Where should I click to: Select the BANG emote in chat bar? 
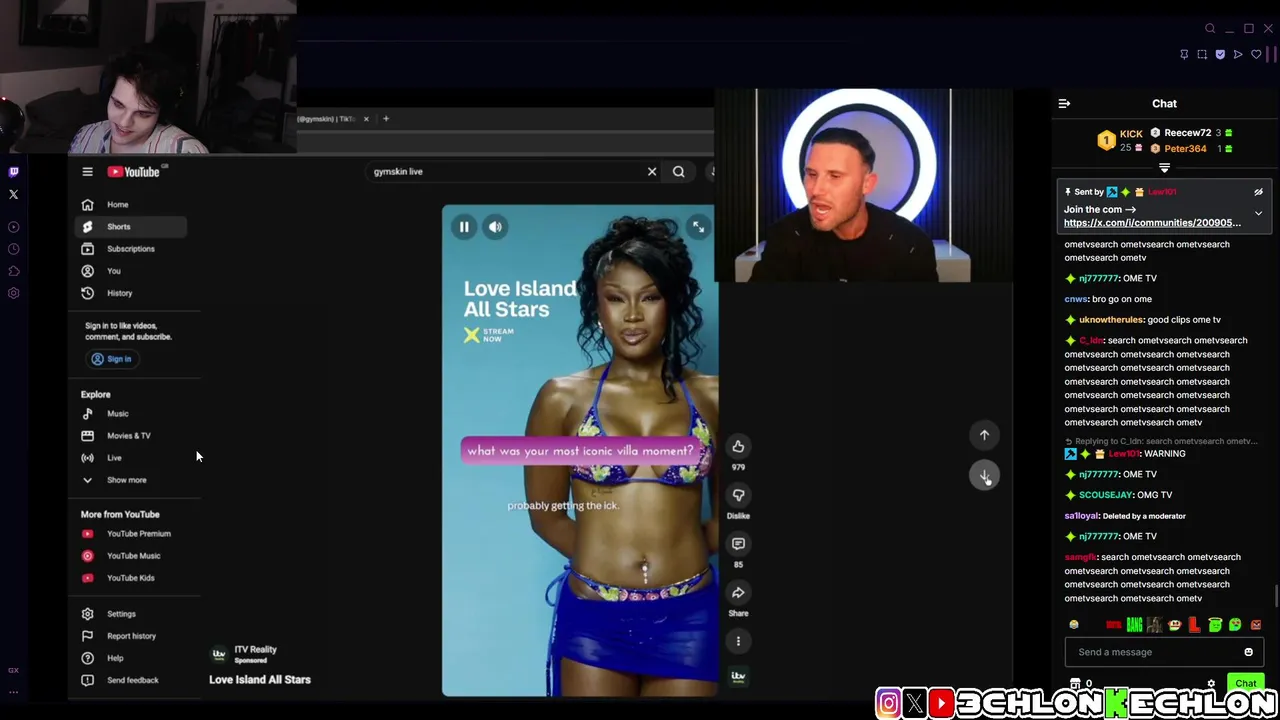point(1134,625)
